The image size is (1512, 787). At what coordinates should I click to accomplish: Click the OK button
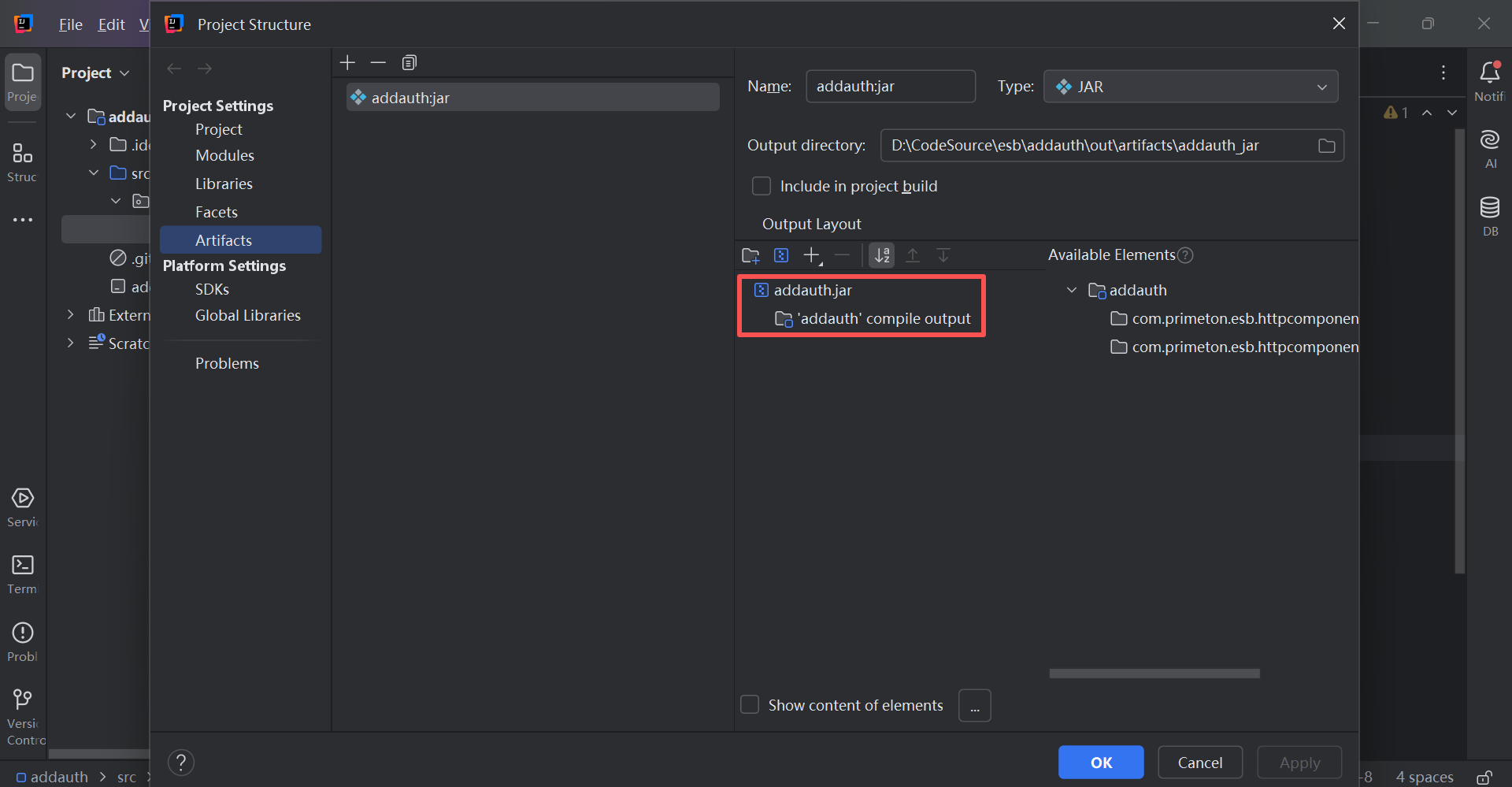[x=1100, y=762]
